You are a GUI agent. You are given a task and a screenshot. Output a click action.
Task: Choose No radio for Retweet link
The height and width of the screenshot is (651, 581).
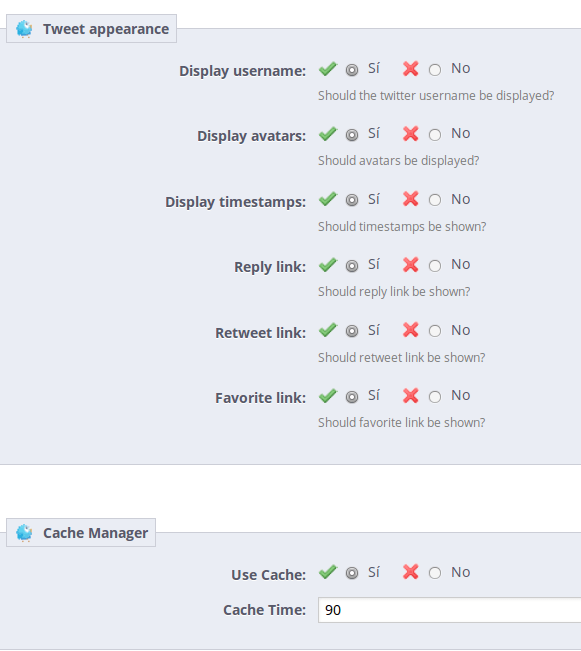pos(435,331)
